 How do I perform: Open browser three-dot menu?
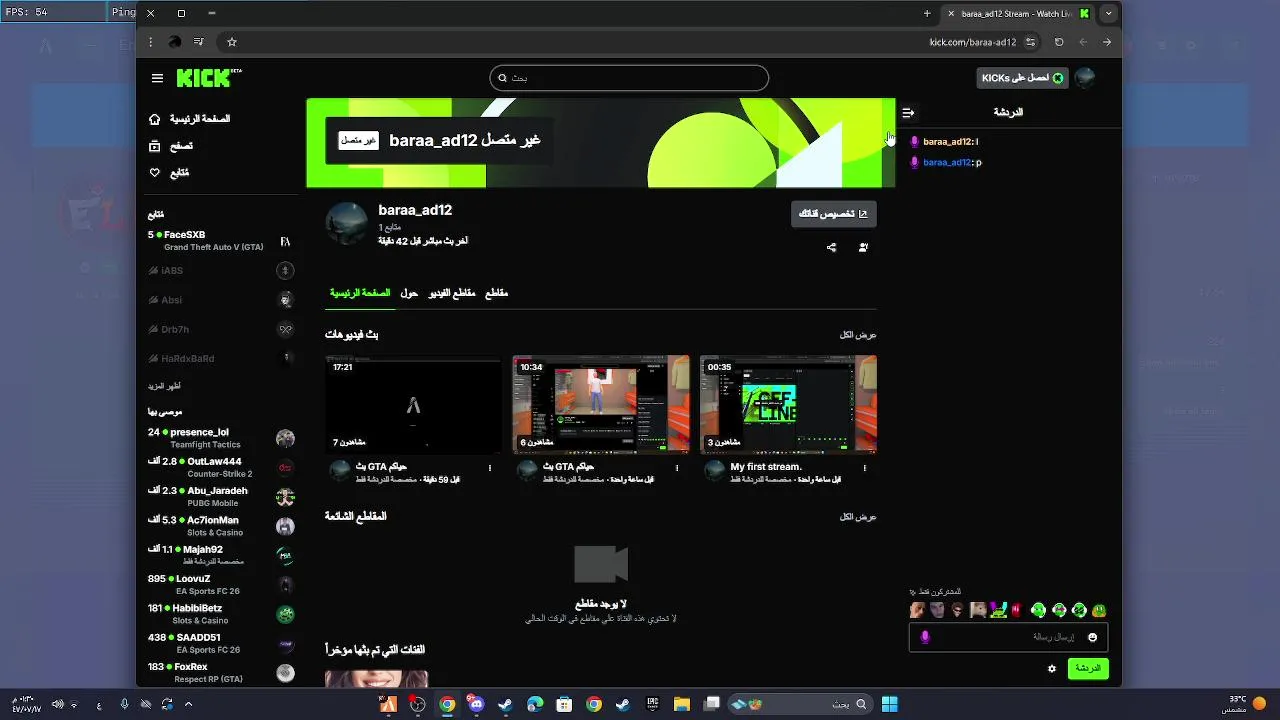[x=150, y=42]
